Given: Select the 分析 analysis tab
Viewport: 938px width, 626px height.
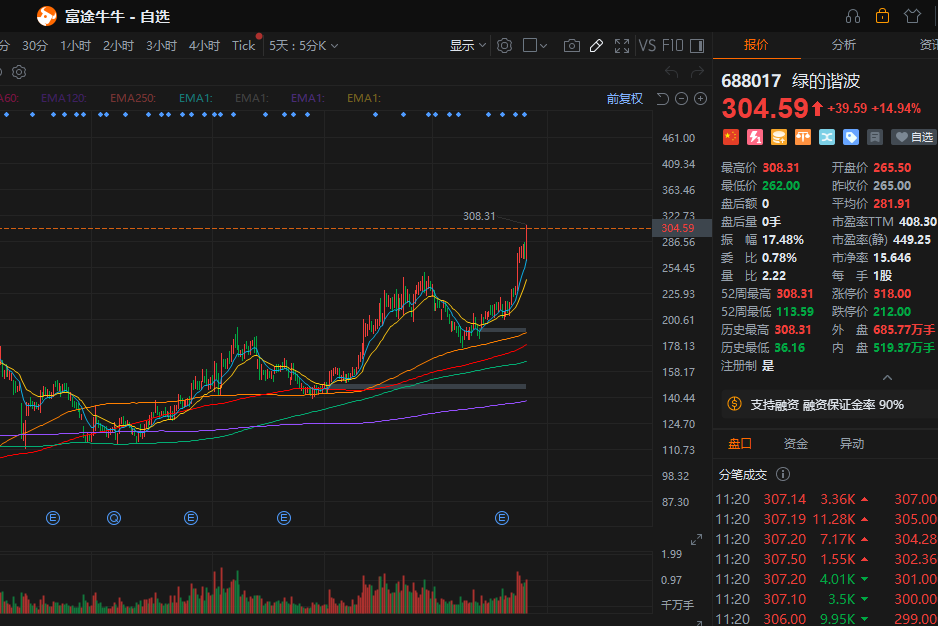Looking at the screenshot, I should coord(843,45).
